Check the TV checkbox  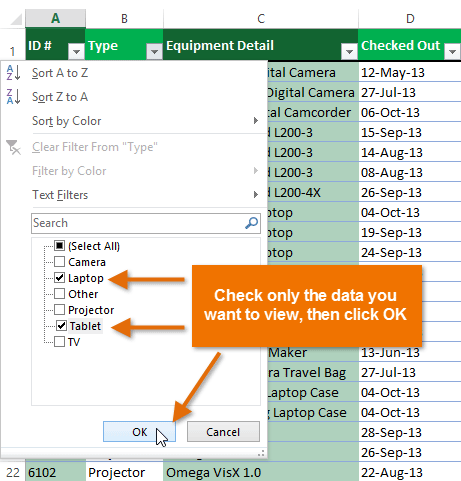(x=59, y=342)
